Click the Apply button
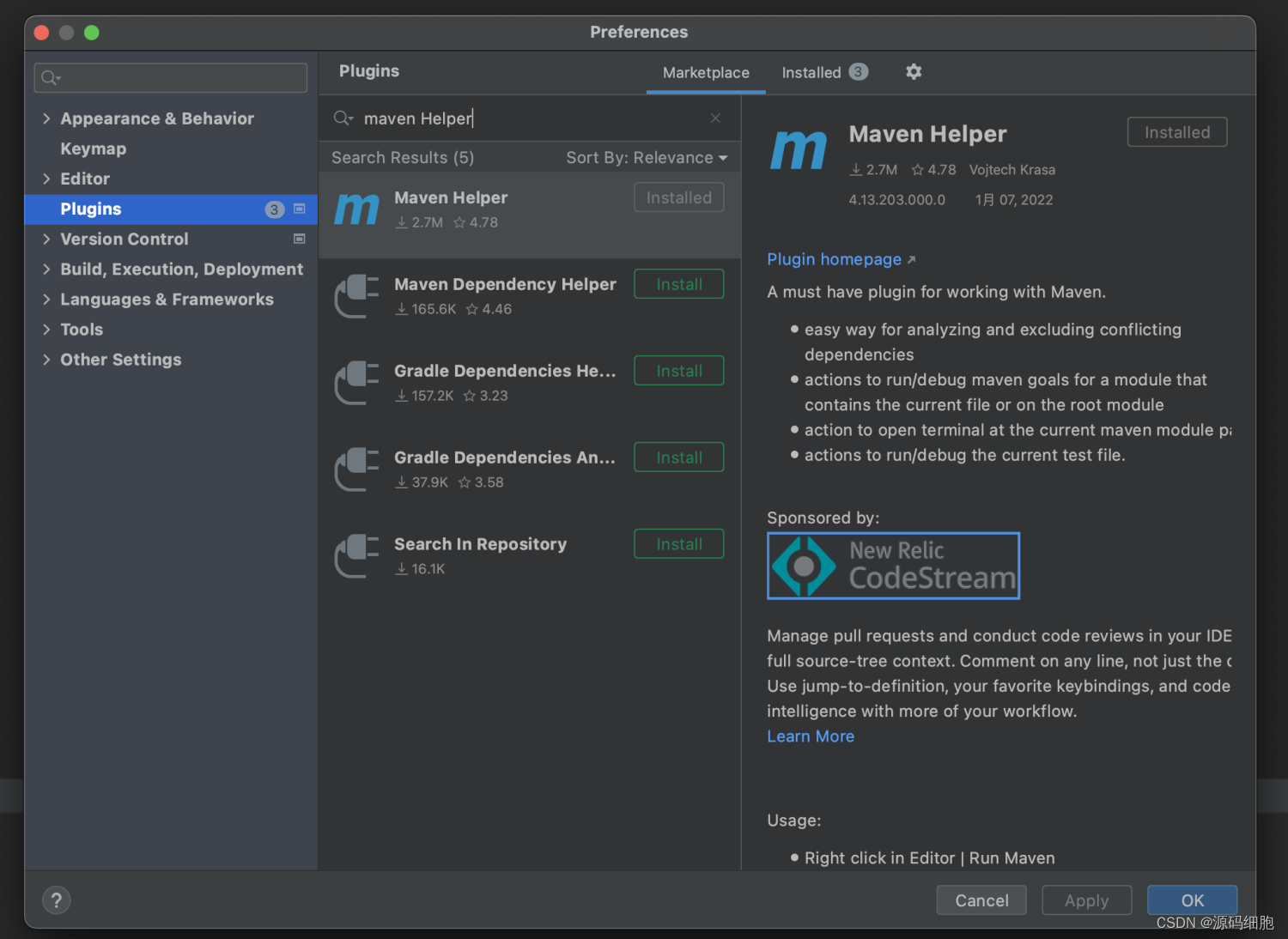This screenshot has height=939, width=1288. (1086, 900)
